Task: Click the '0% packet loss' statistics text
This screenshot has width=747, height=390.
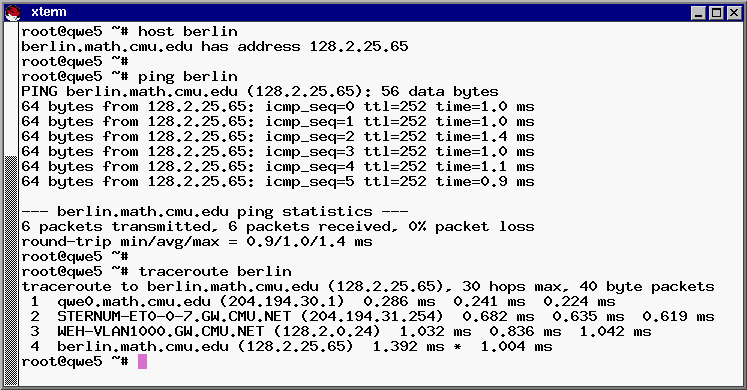Action: click(x=471, y=227)
